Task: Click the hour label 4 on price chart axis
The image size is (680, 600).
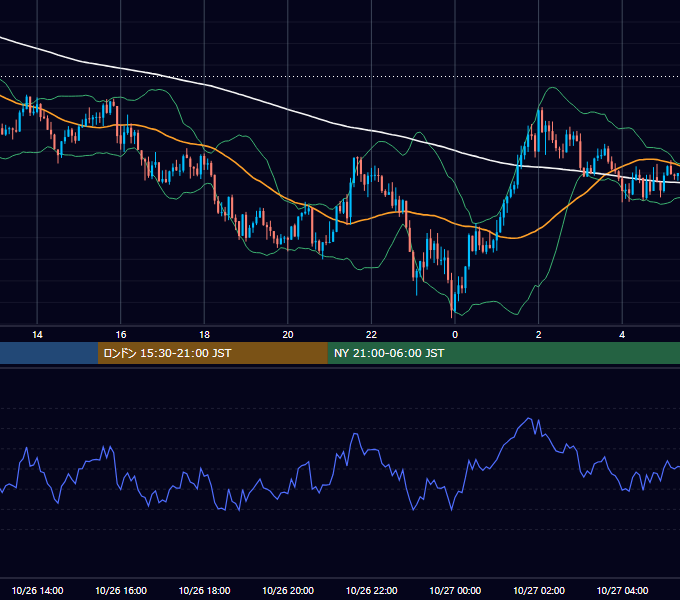Action: (x=622, y=335)
